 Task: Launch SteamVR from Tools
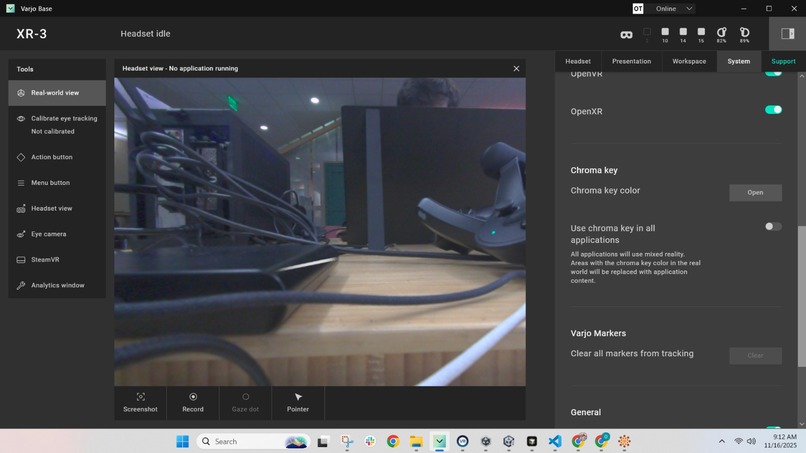click(x=57, y=260)
